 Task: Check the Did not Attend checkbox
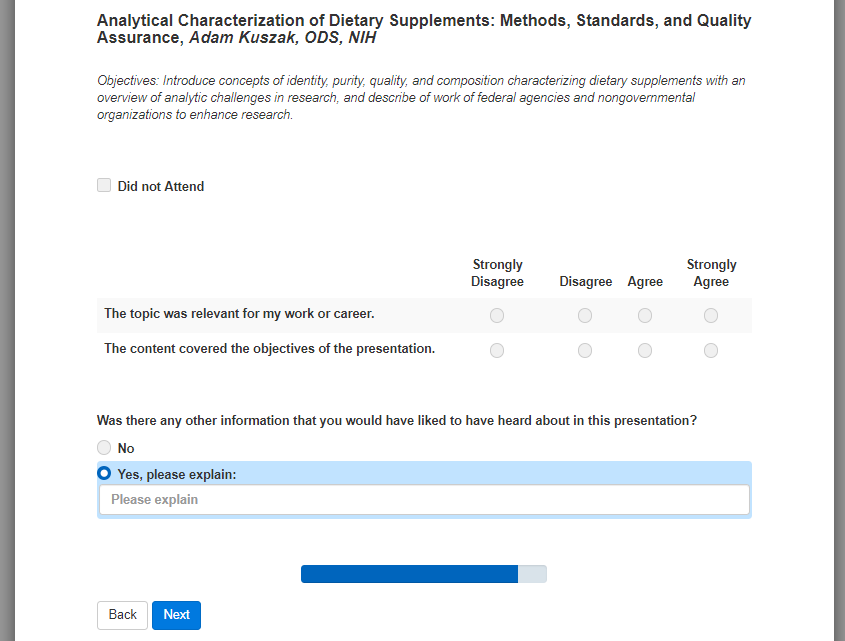pyautogui.click(x=104, y=185)
